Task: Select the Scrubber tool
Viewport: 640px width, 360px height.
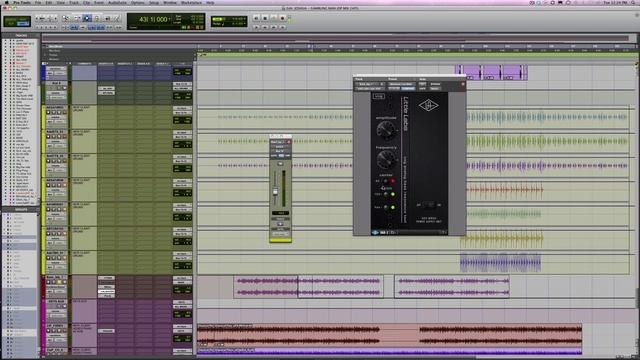Action: 107,18
